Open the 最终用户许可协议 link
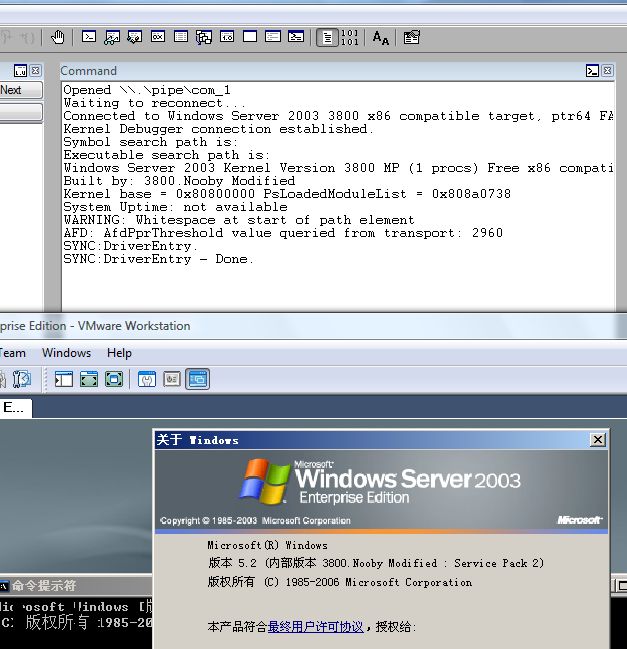The width and height of the screenshot is (627, 649). pos(315,627)
